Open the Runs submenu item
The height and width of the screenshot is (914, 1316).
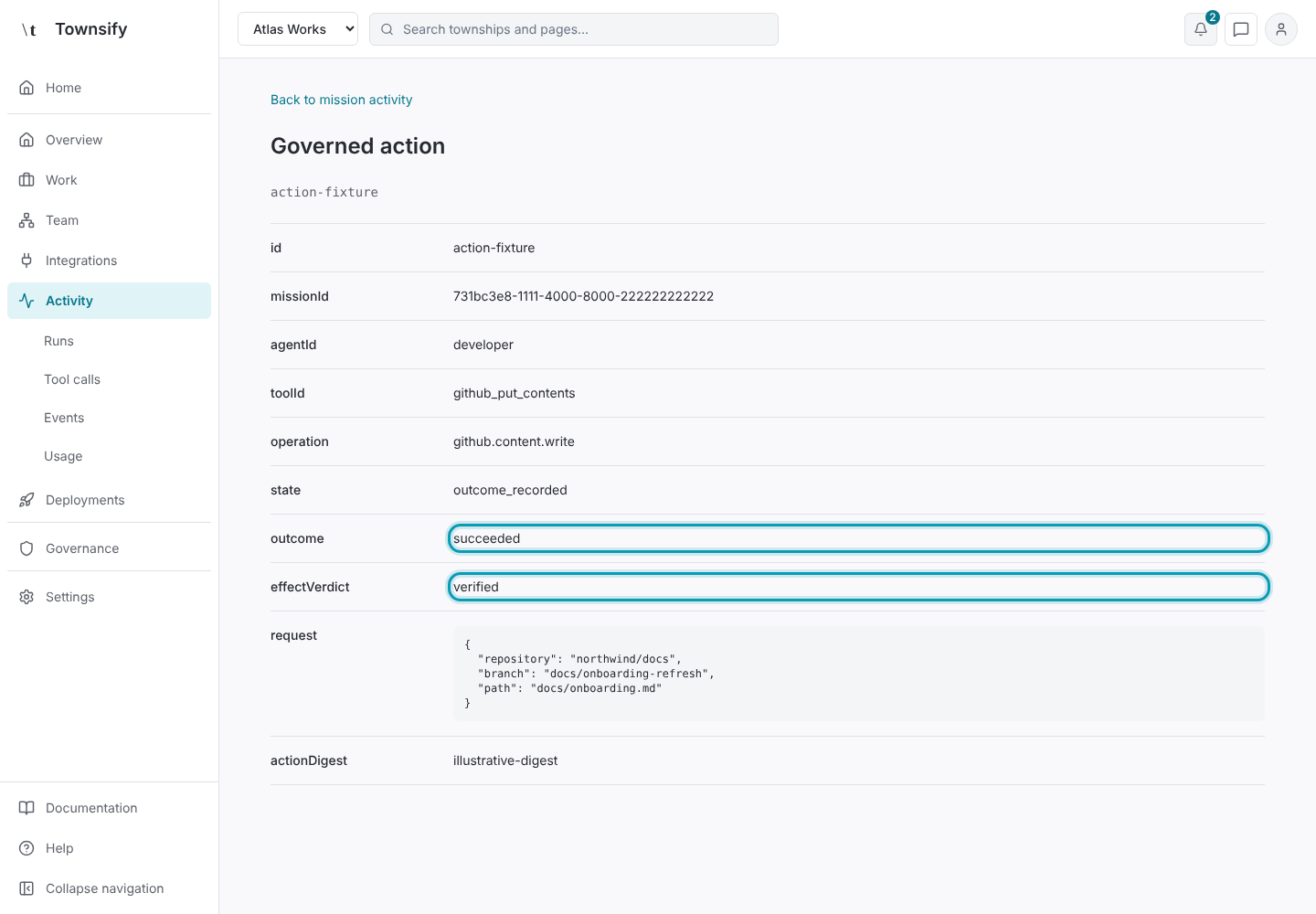[58, 341]
